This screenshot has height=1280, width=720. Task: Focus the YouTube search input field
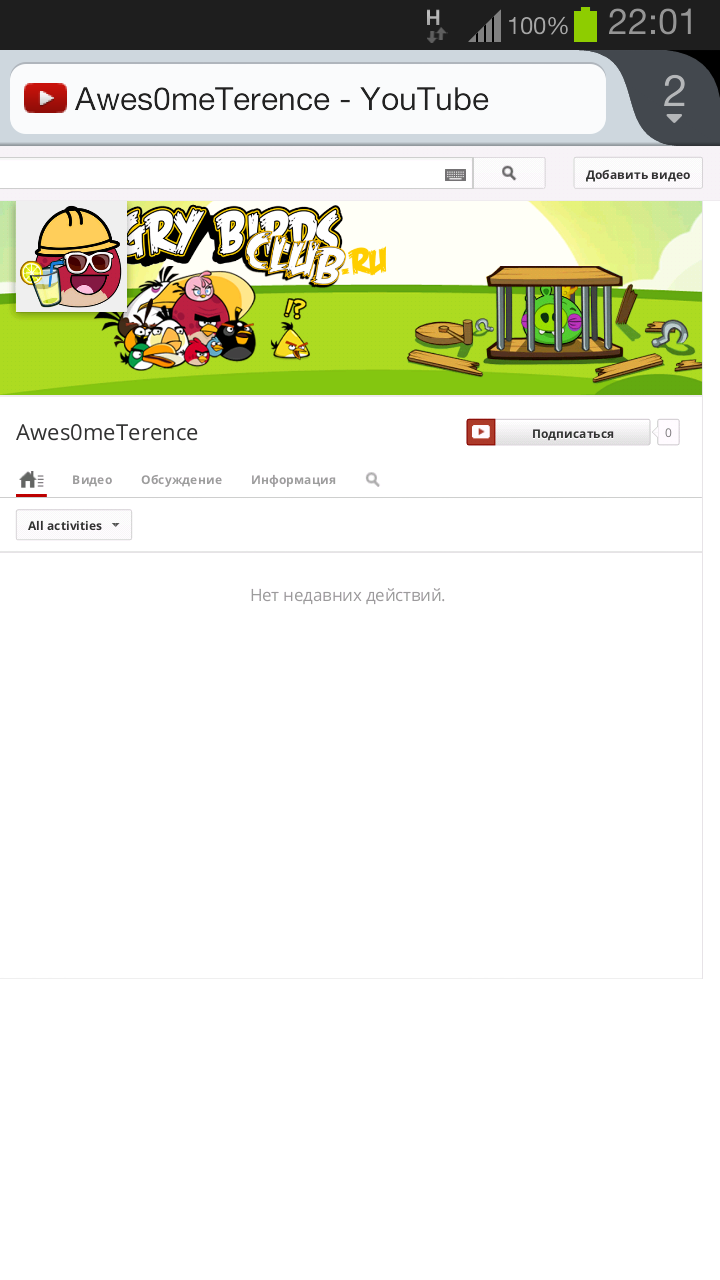236,173
